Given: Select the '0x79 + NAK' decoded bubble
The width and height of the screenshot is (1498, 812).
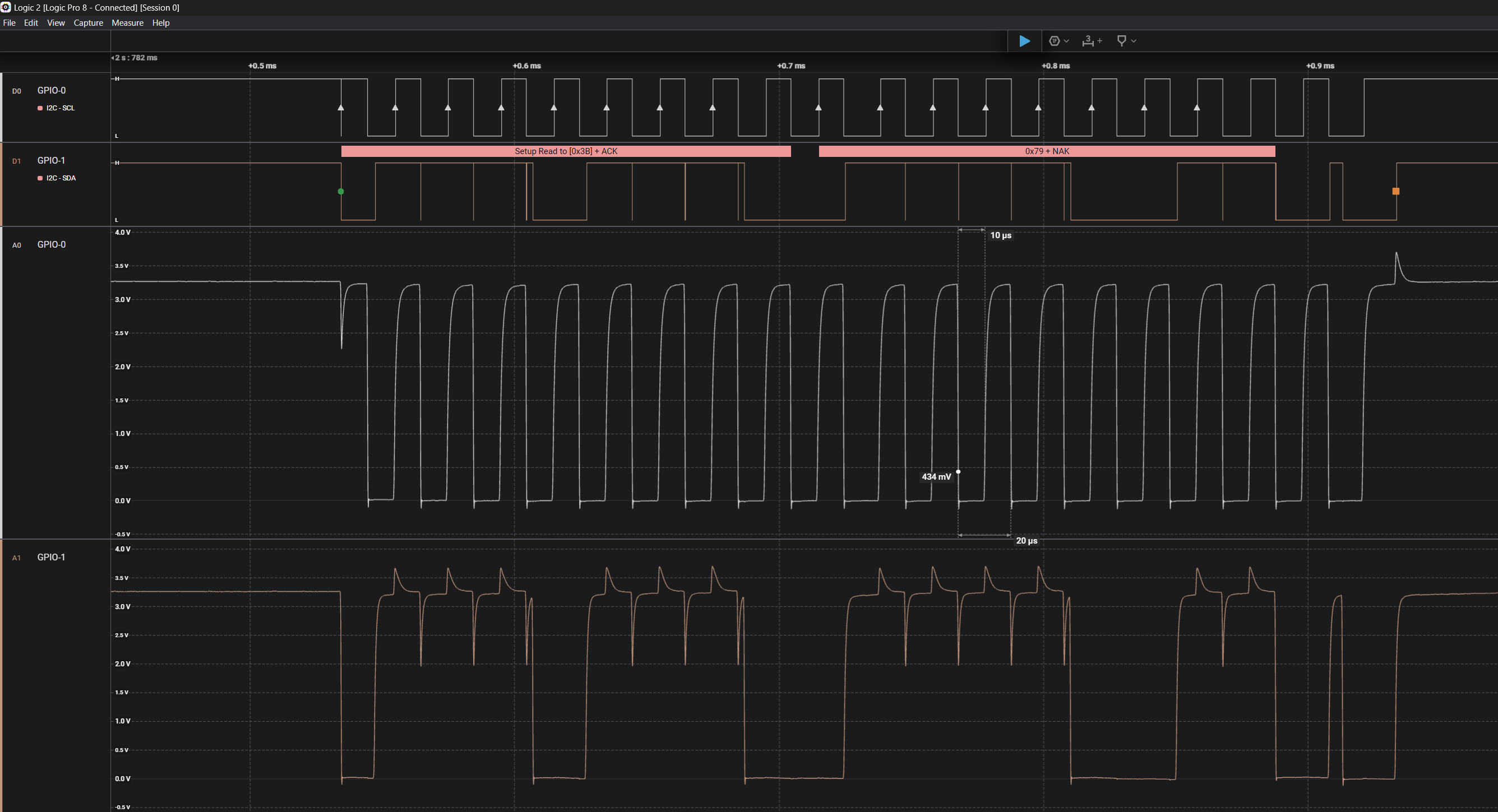Looking at the screenshot, I should (1047, 151).
